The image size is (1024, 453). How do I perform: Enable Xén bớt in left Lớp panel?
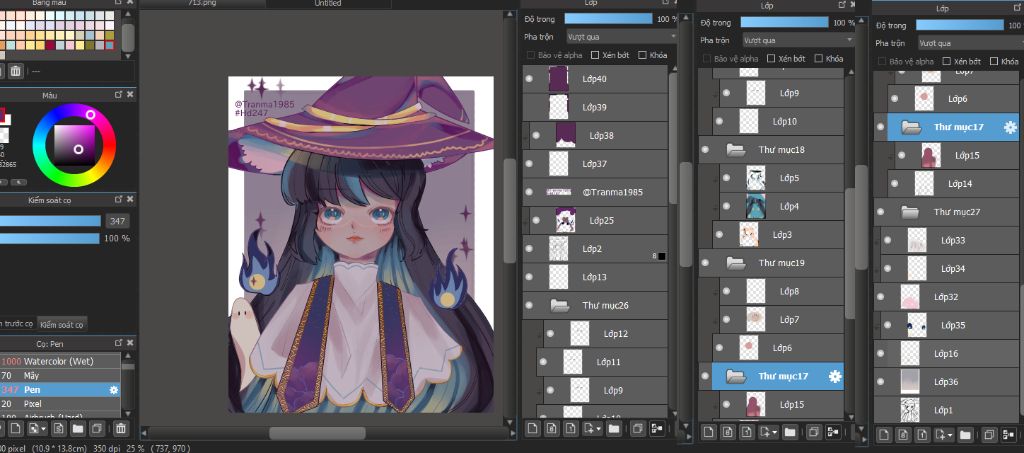[595, 55]
